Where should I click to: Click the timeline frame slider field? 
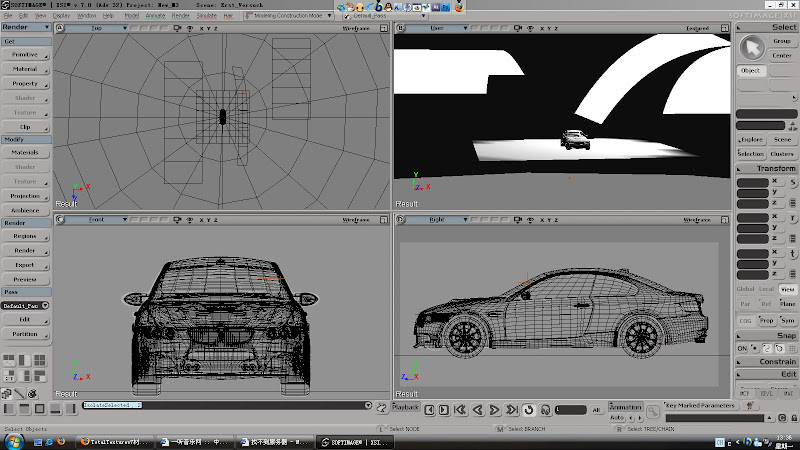point(571,409)
